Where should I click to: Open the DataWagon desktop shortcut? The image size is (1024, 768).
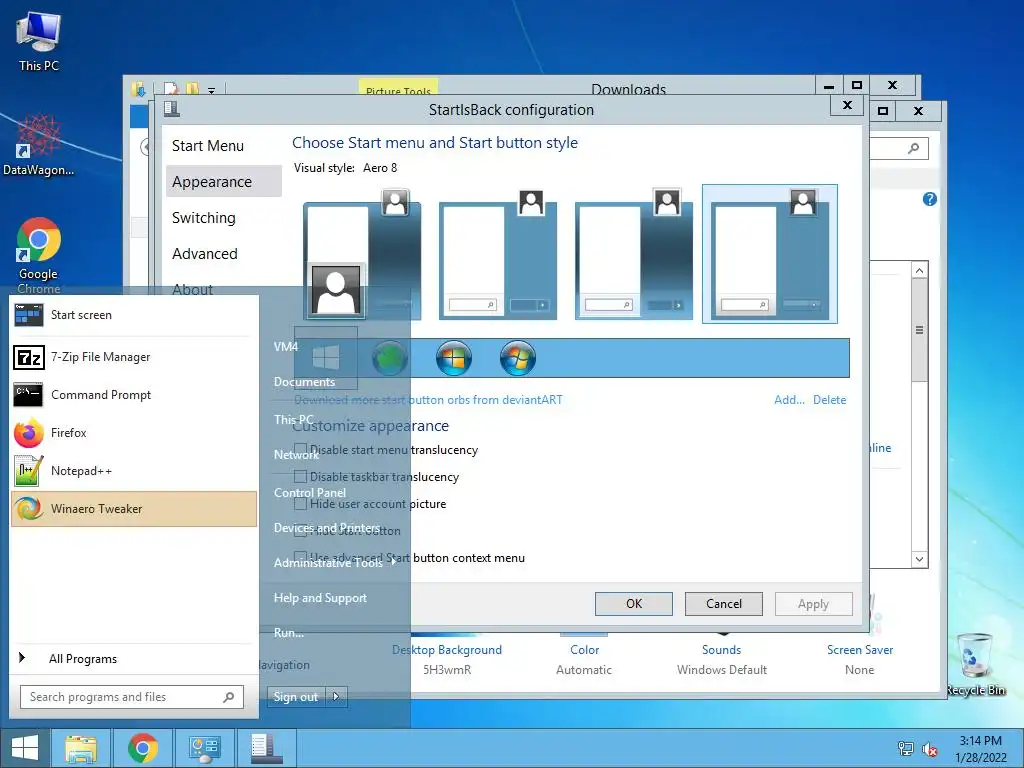(x=39, y=145)
